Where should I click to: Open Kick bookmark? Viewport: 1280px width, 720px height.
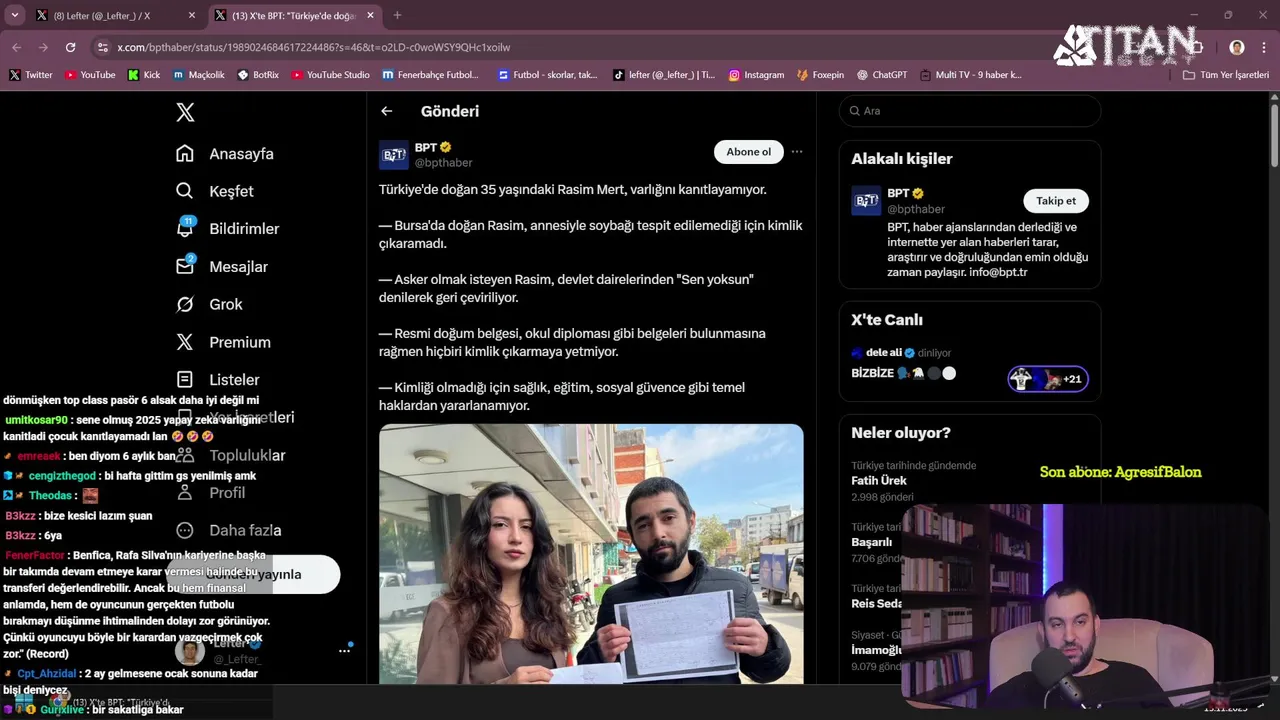(144, 75)
